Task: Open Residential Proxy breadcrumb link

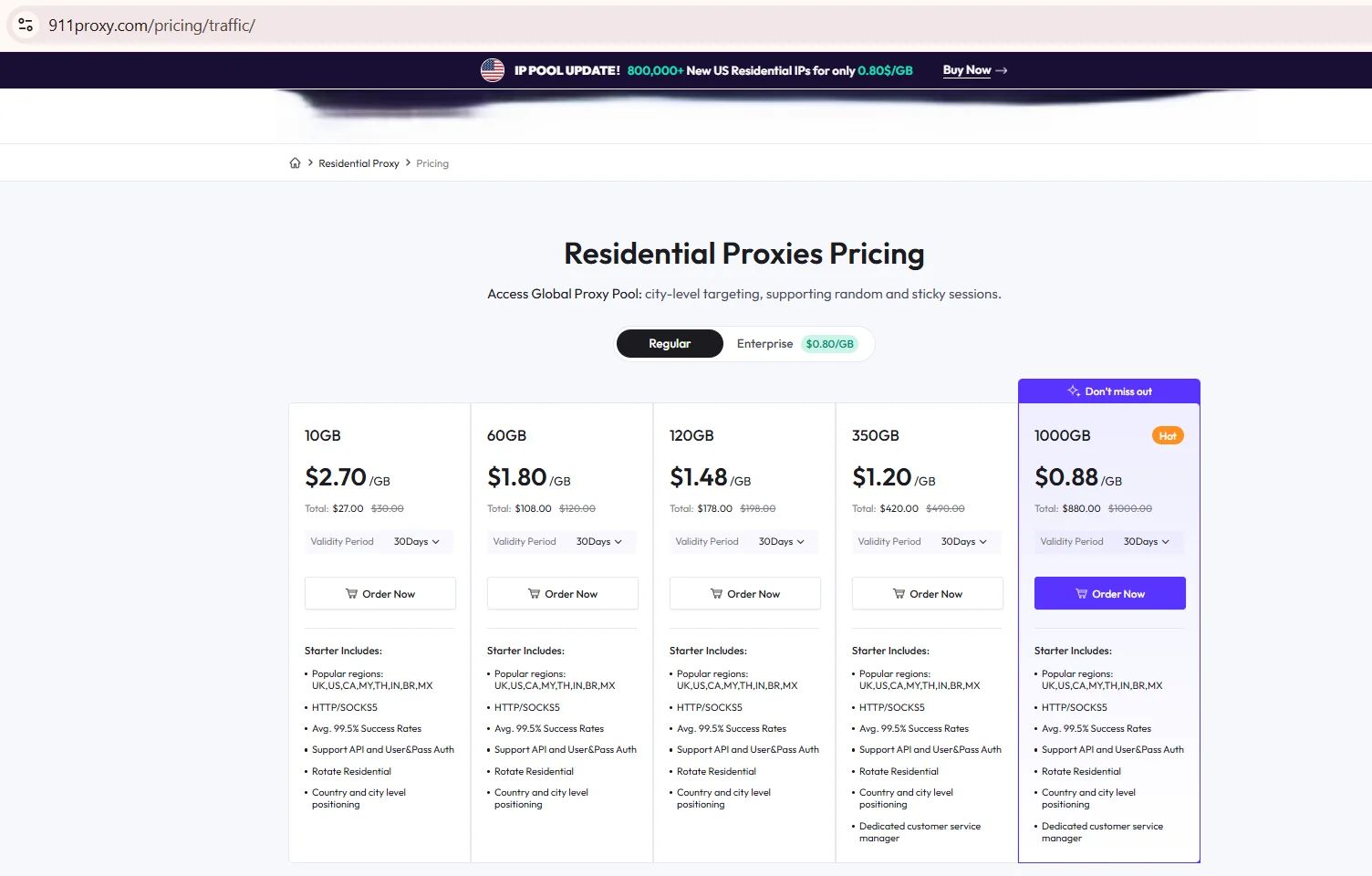Action: pos(359,163)
